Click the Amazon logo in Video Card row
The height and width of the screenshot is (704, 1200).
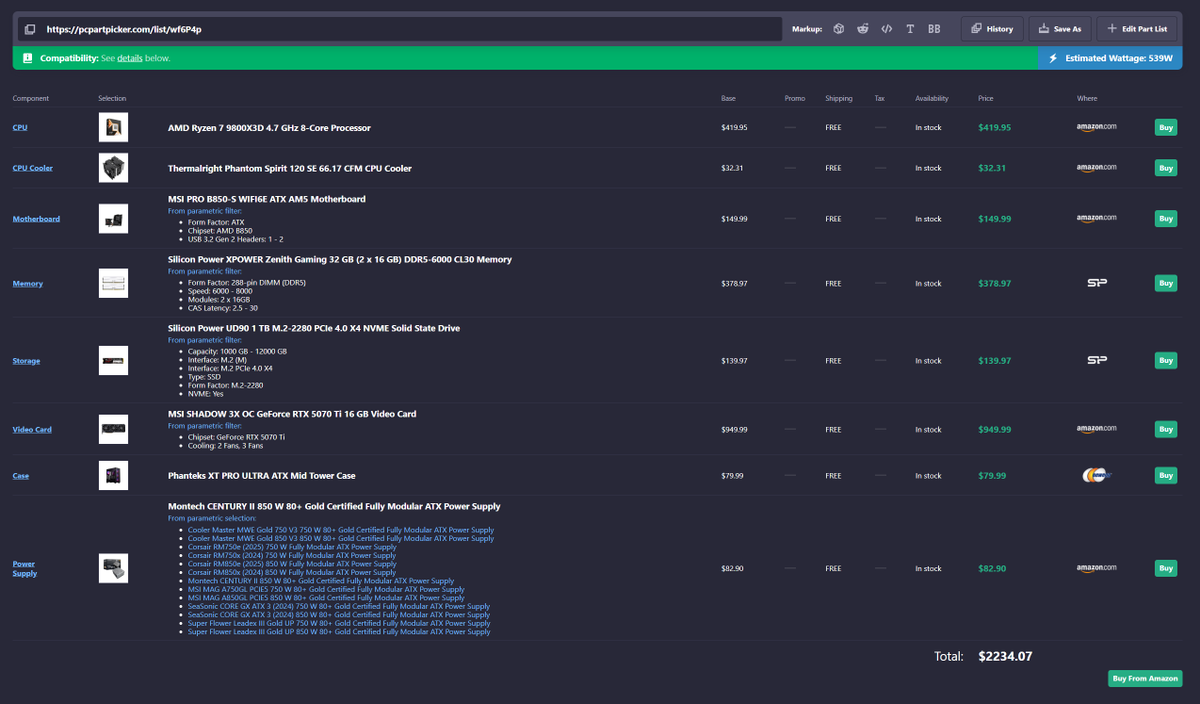1096,430
